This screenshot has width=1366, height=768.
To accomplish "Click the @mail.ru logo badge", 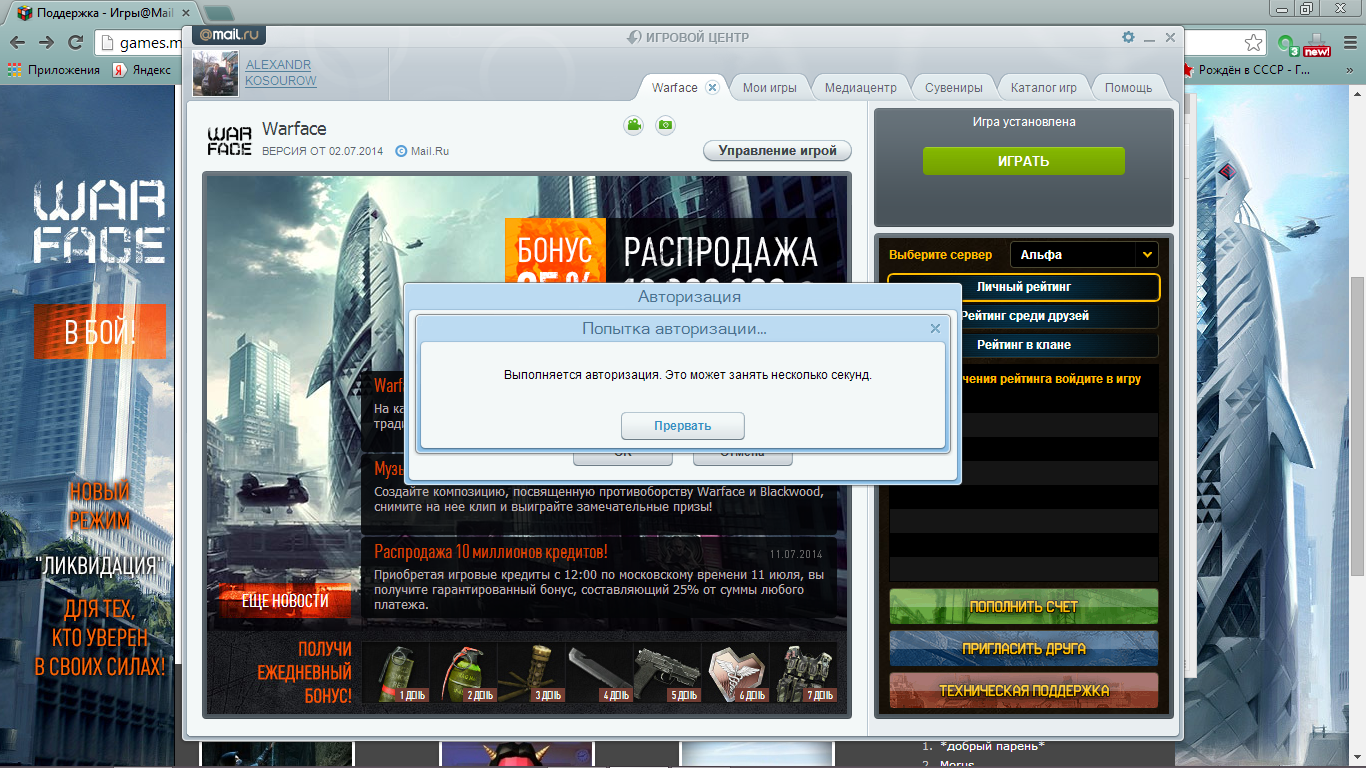I will coord(228,36).
